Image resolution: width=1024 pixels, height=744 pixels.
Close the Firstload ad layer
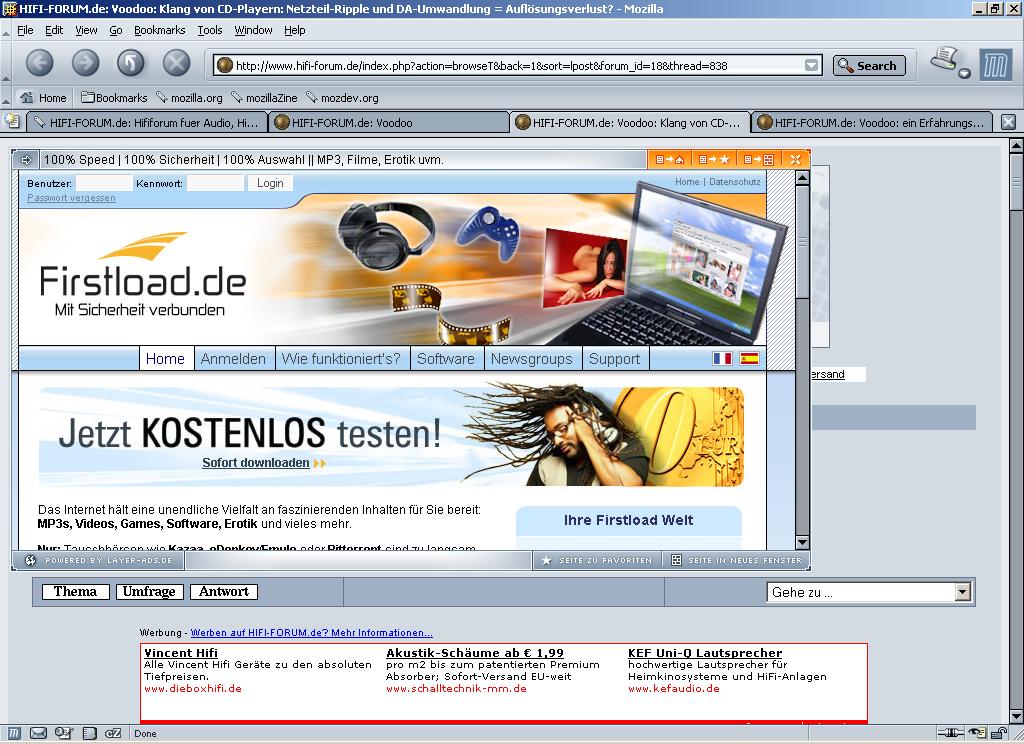795,159
